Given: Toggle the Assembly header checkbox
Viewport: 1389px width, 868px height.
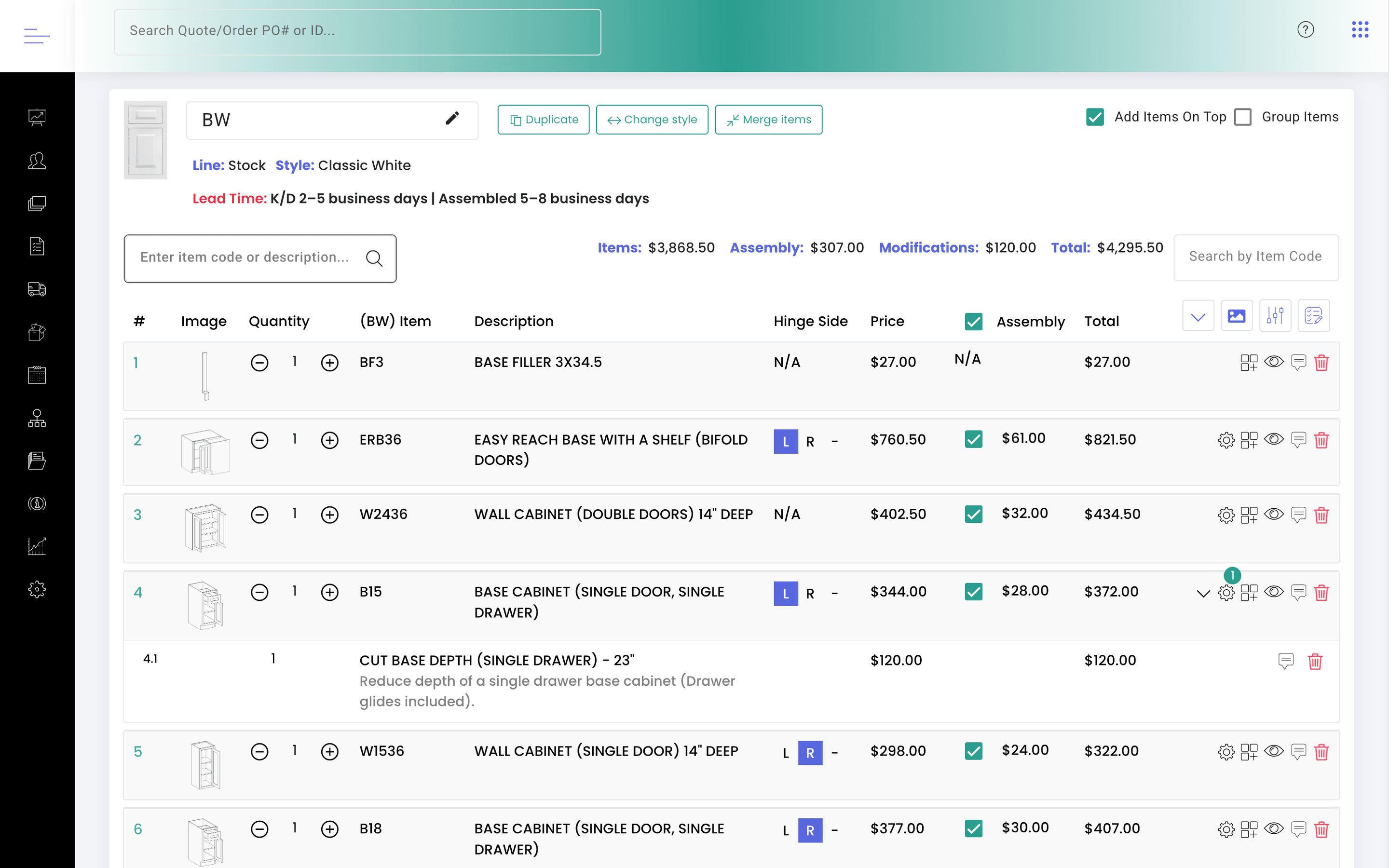Looking at the screenshot, I should (973, 322).
